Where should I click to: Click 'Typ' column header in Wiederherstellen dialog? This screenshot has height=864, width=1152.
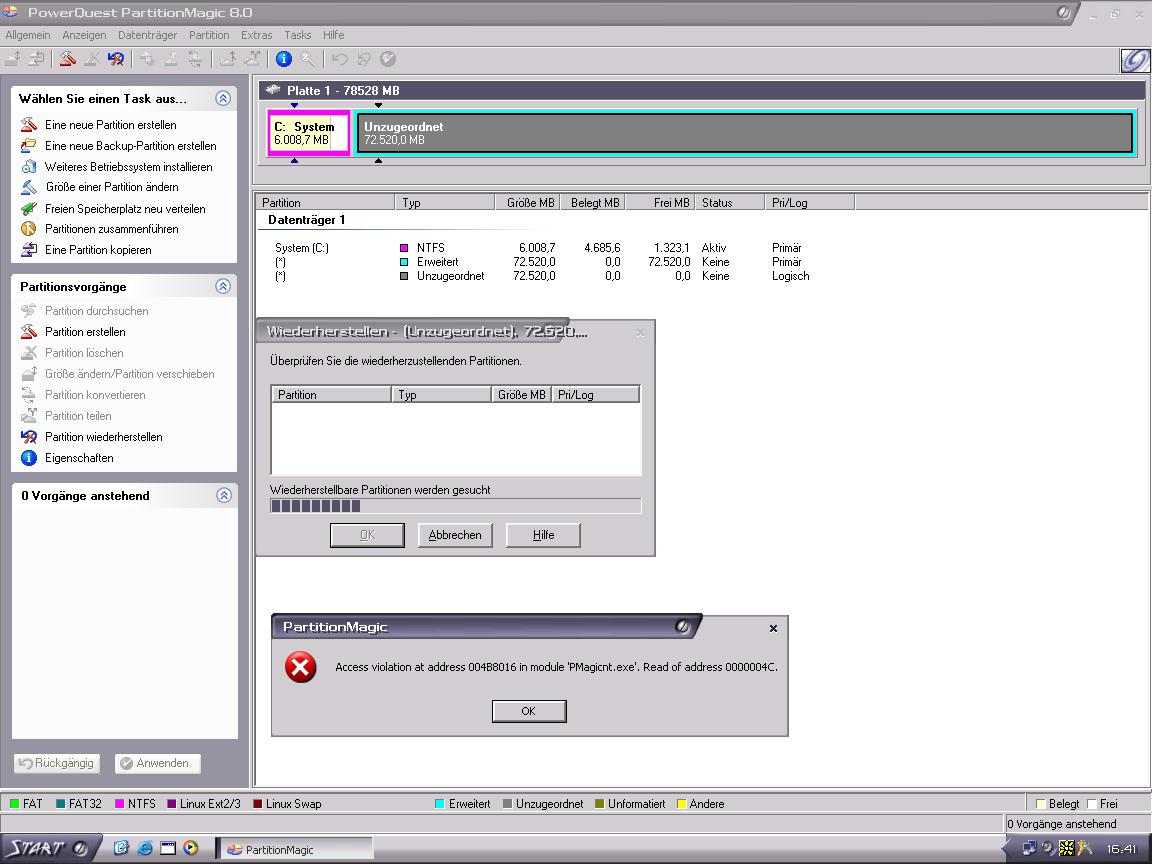441,395
